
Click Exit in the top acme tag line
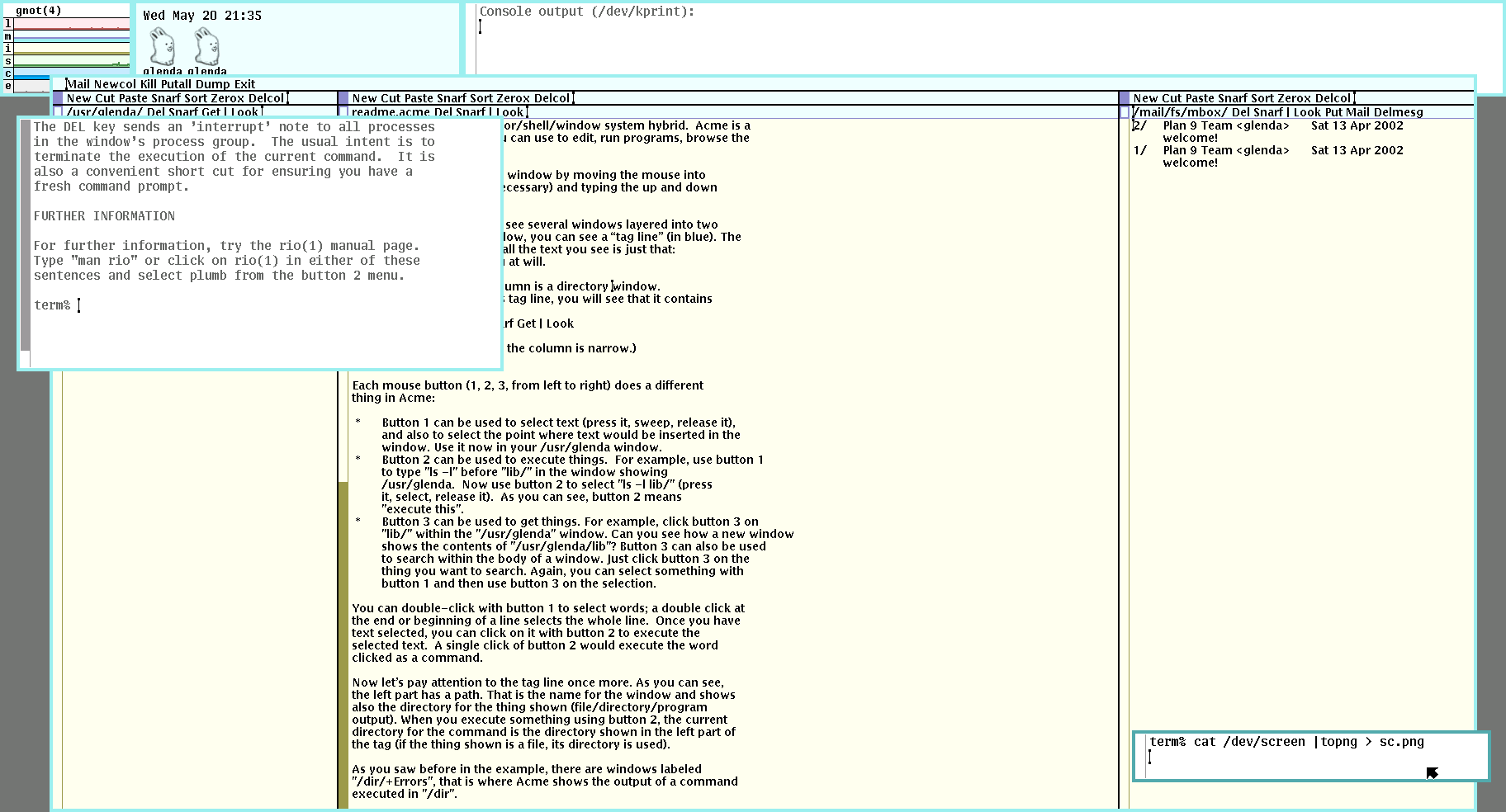tap(244, 84)
